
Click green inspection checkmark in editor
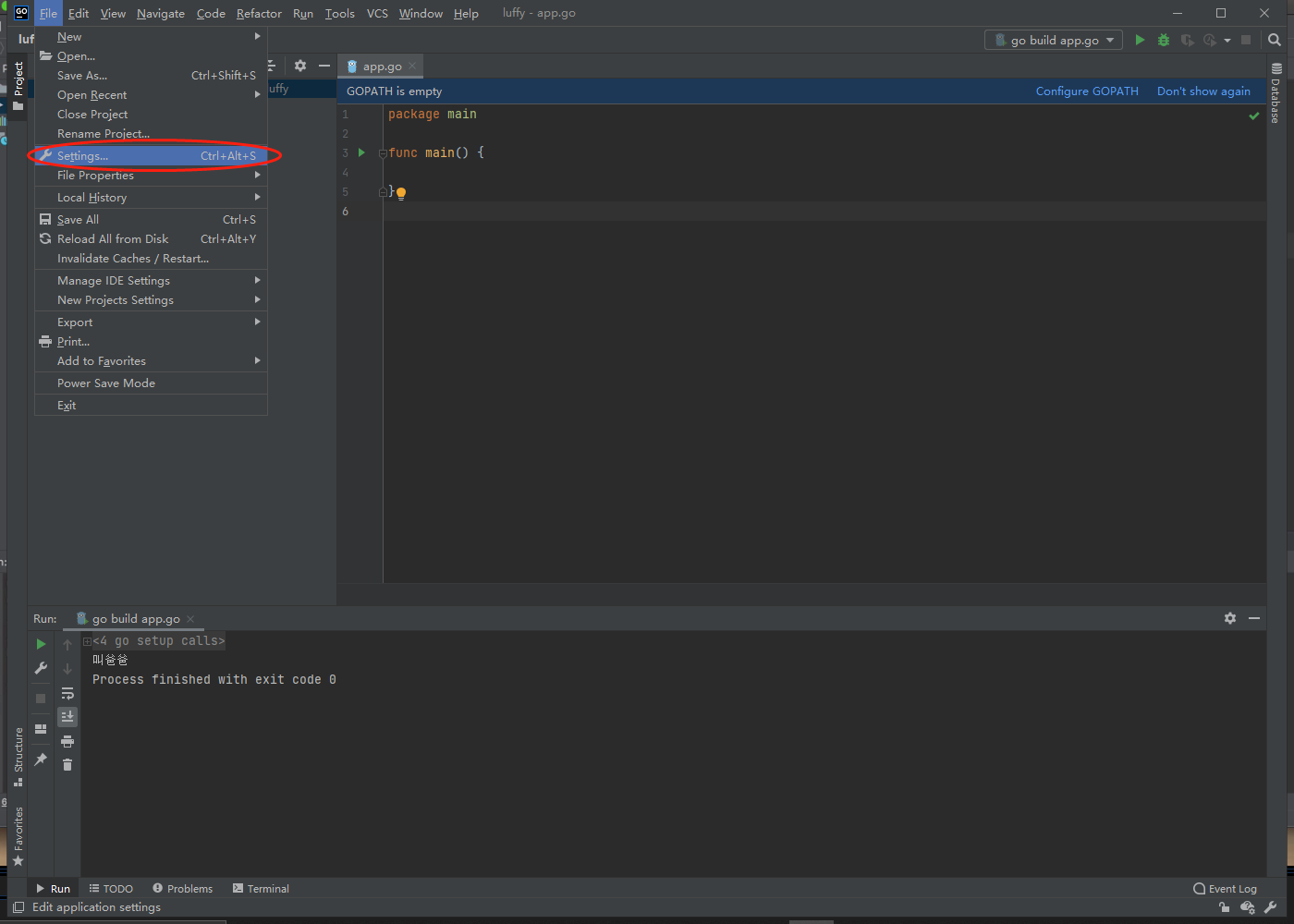pos(1254,115)
